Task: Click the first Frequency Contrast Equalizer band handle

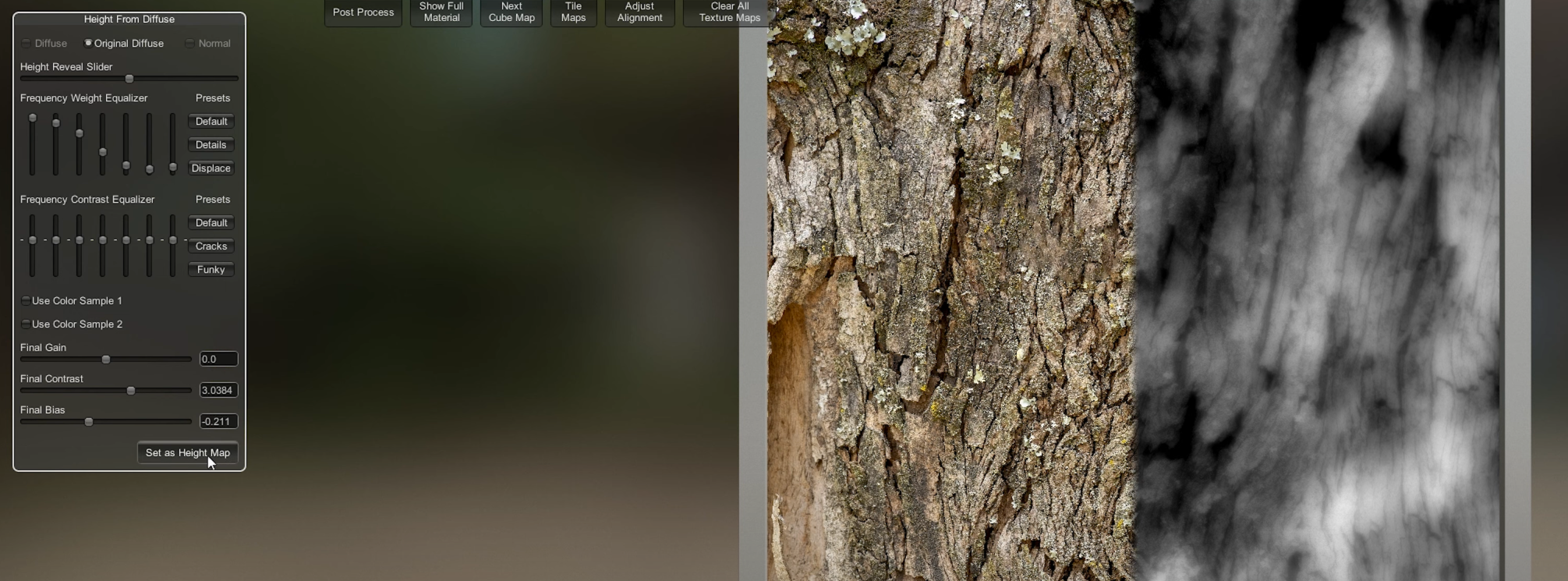Action: [x=33, y=240]
